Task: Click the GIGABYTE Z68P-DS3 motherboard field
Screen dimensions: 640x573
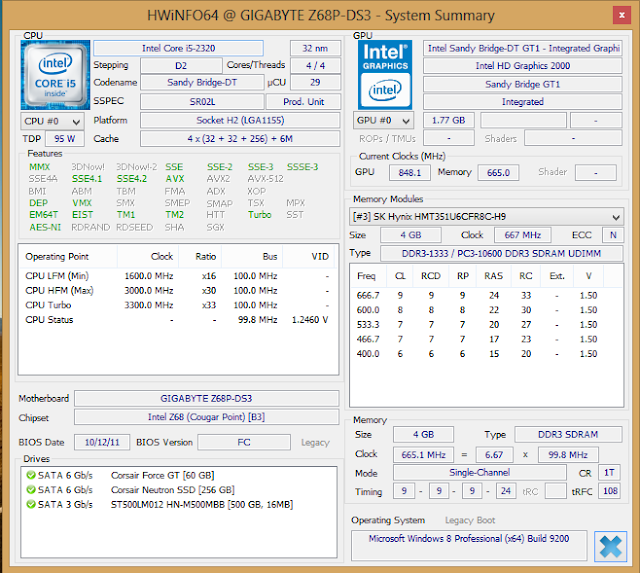Action: (x=206, y=398)
